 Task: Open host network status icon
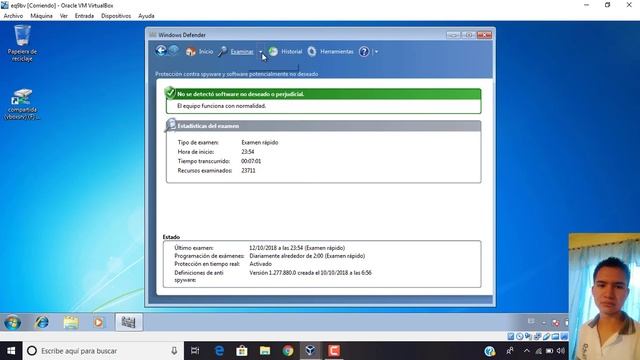(x=539, y=351)
